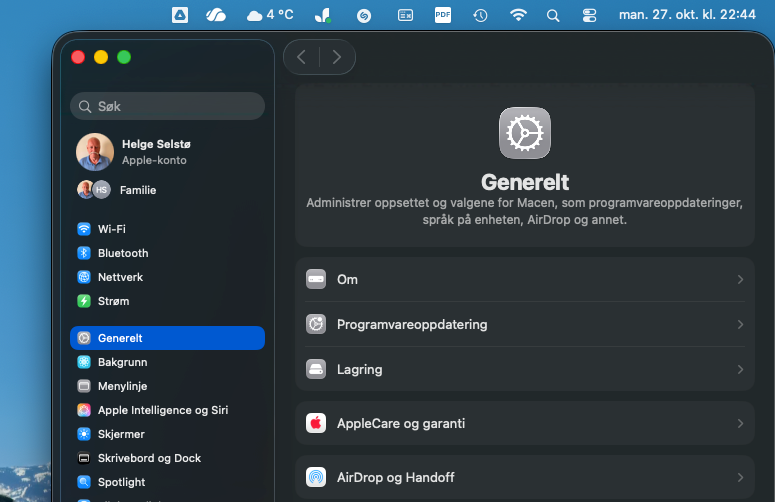Open Skjermer display settings
This screenshot has width=775, height=502.
tap(121, 434)
